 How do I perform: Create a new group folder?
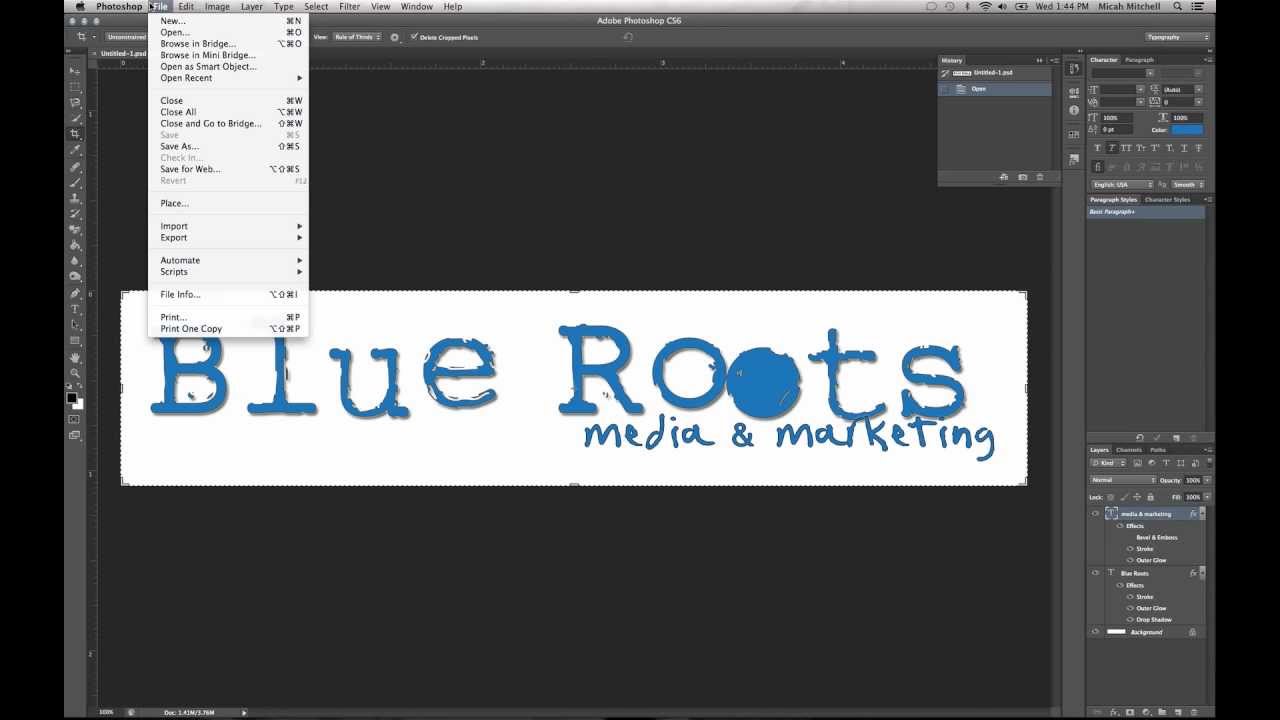[1163, 712]
